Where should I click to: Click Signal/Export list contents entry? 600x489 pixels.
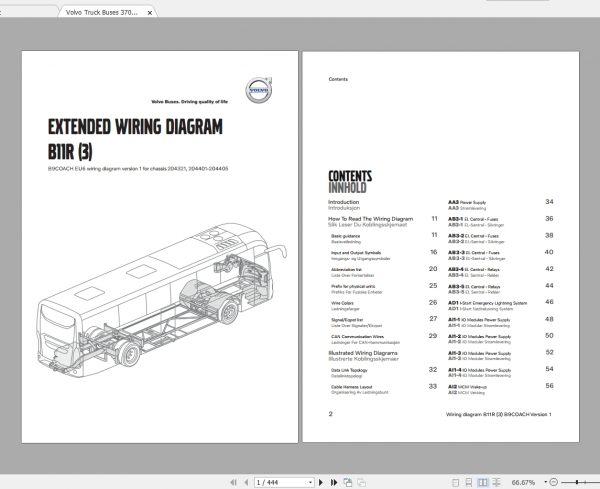pyautogui.click(x=347, y=320)
